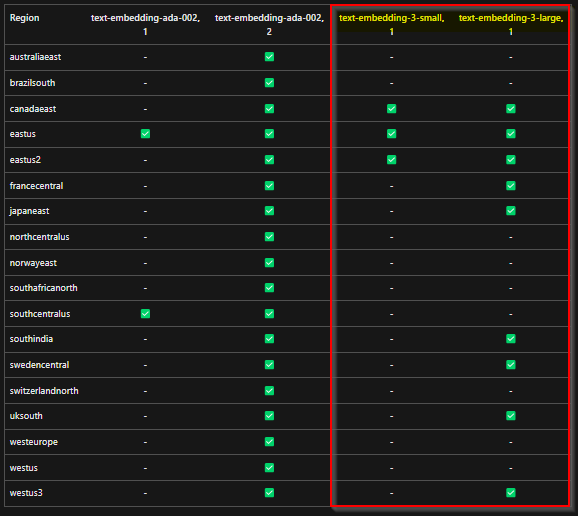Click the eastus2 text-embedding-3-small checkmark
The height and width of the screenshot is (516, 578).
(x=391, y=160)
